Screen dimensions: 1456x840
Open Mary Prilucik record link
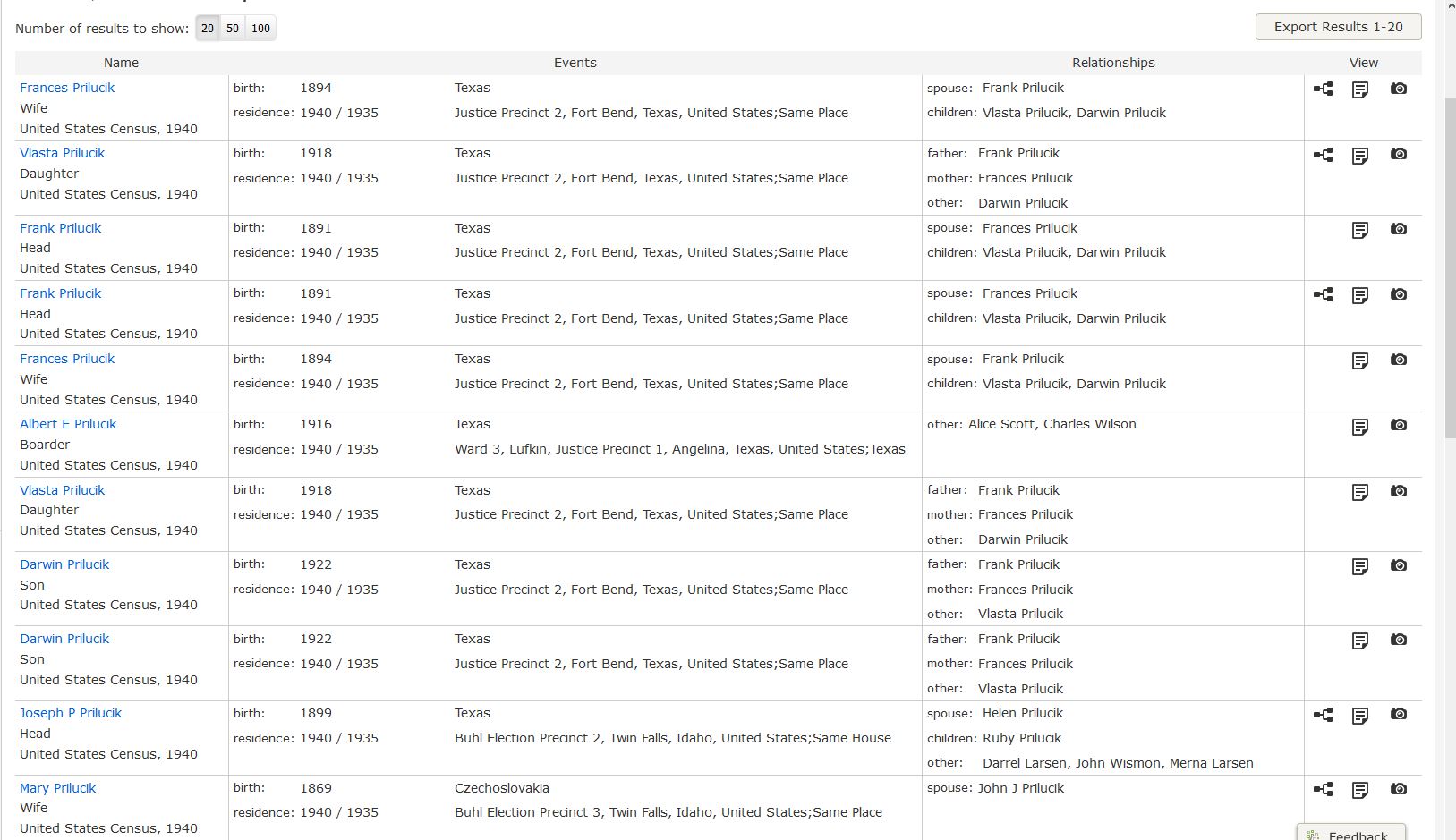pos(57,788)
